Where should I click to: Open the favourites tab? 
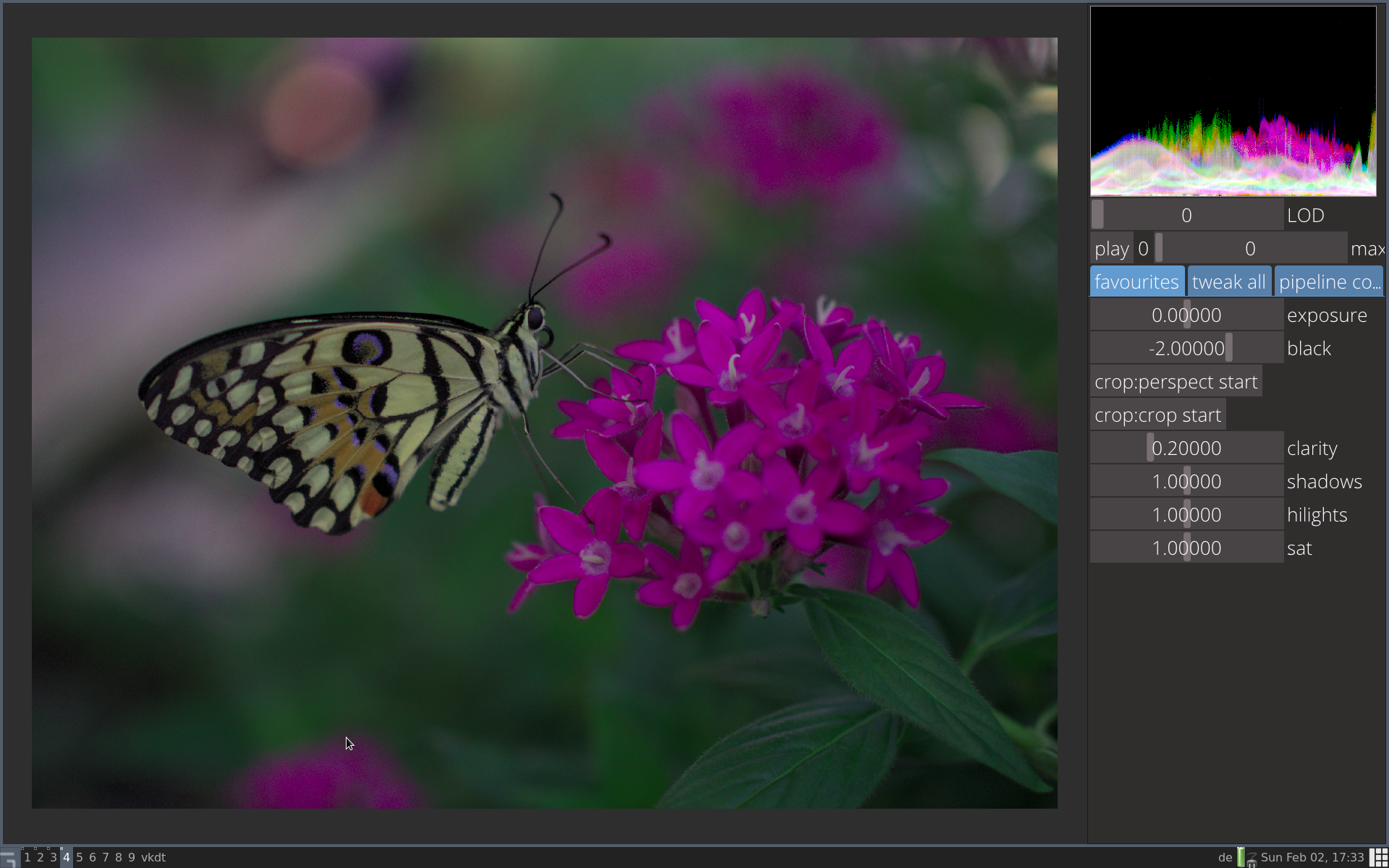(1137, 282)
